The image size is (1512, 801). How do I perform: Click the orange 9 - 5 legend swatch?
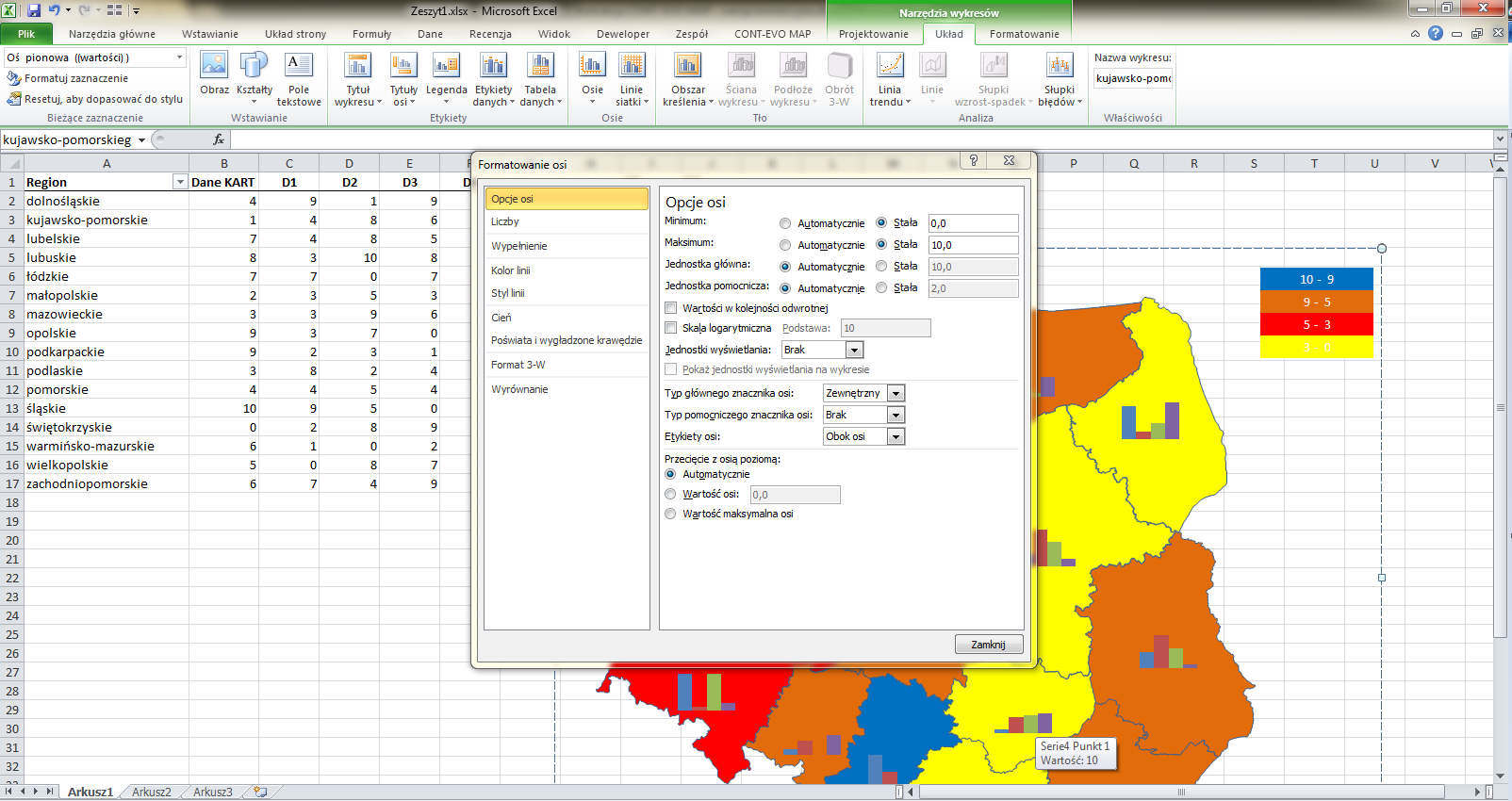pyautogui.click(x=1316, y=302)
